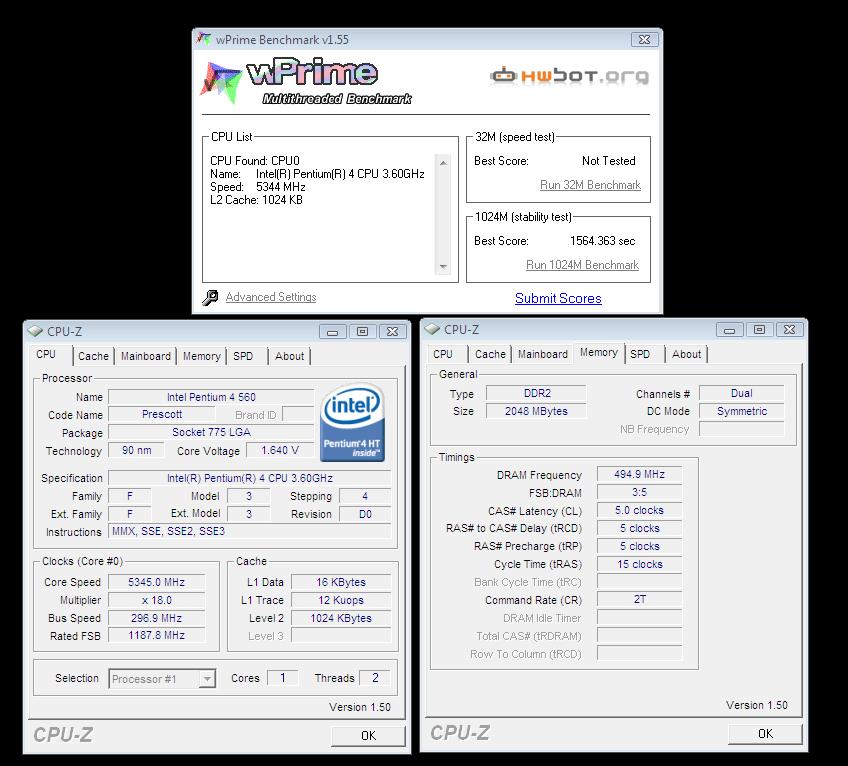Maximize the right CPU-Z window

coord(759,329)
